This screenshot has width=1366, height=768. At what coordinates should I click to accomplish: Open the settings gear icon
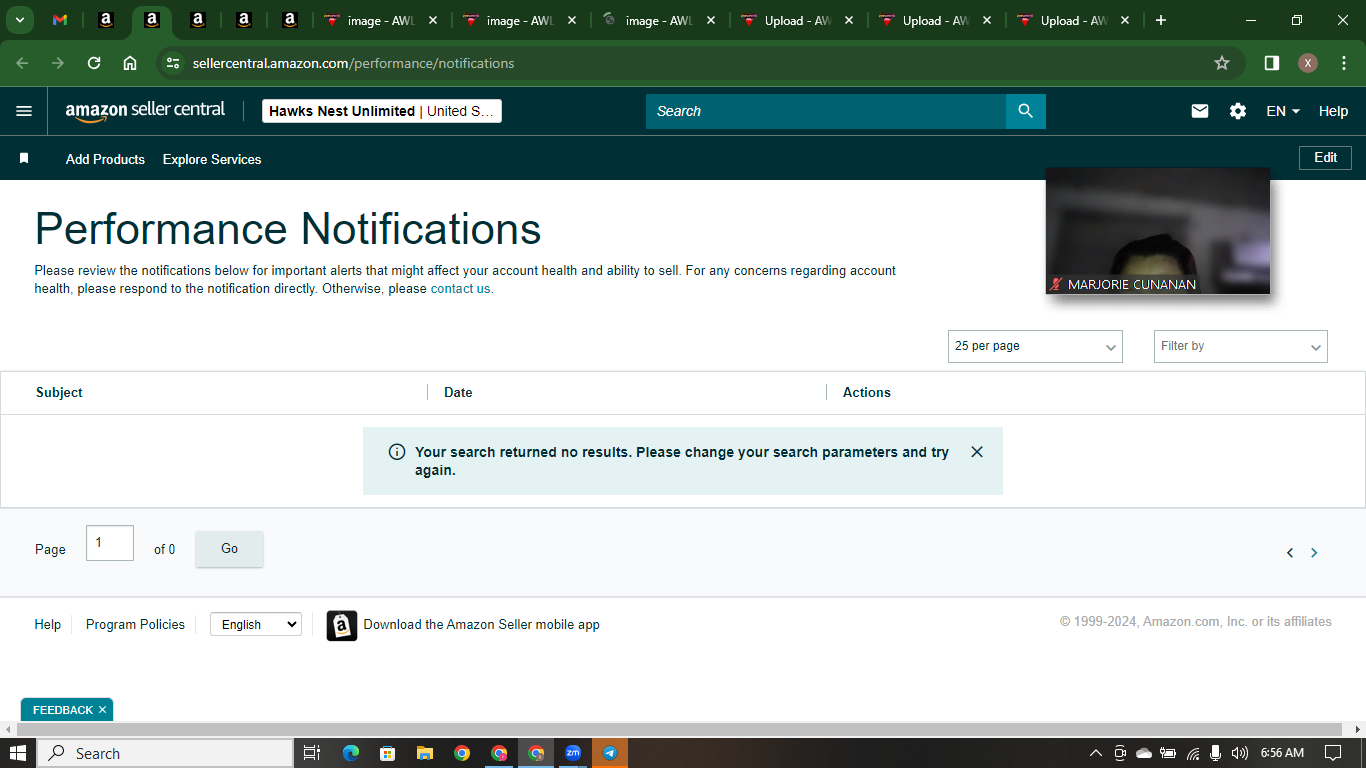point(1238,111)
